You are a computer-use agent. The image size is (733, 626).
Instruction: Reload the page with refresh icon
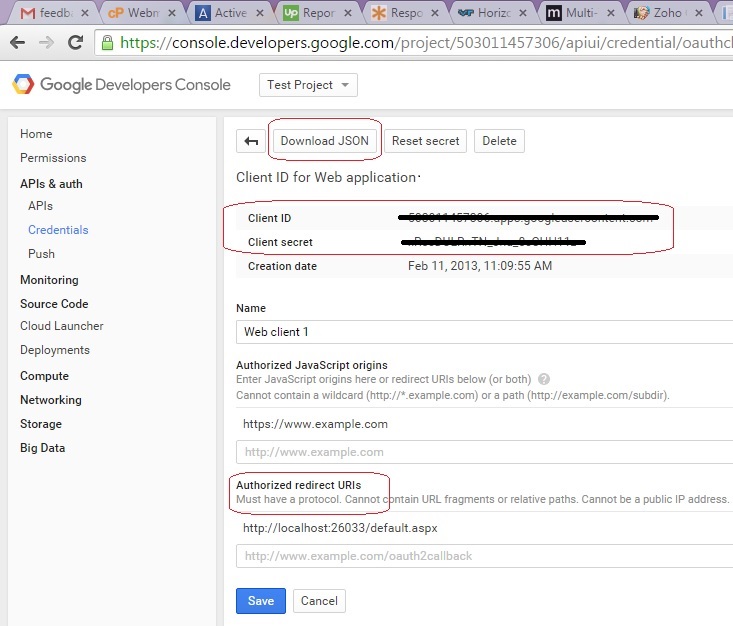pyautogui.click(x=75, y=43)
